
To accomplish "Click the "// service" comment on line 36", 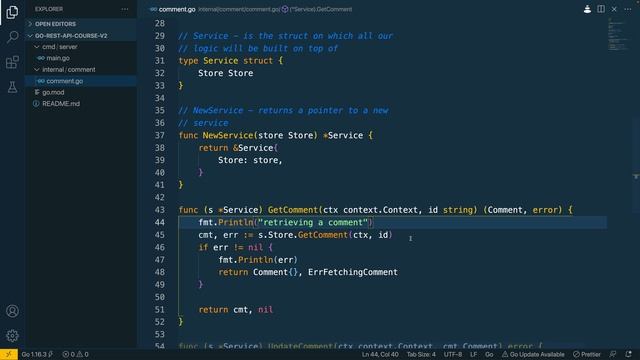I will tap(203, 123).
